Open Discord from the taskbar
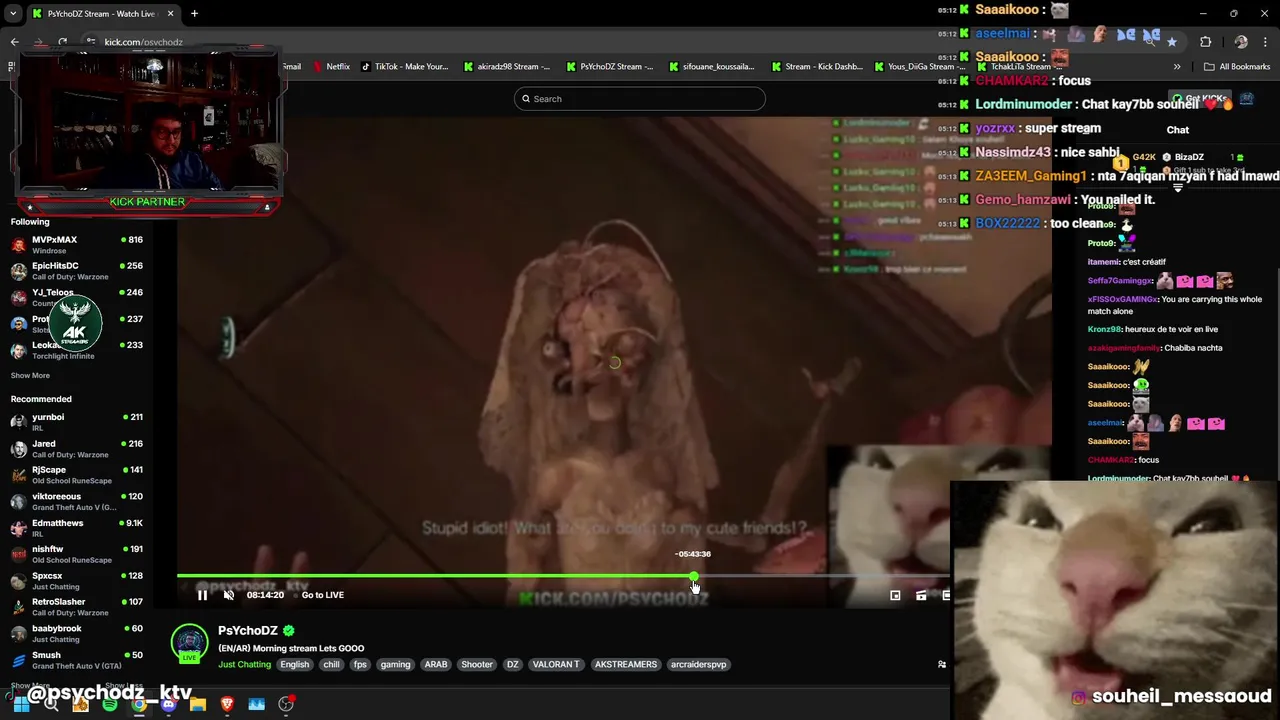The image size is (1280, 720). [168, 704]
